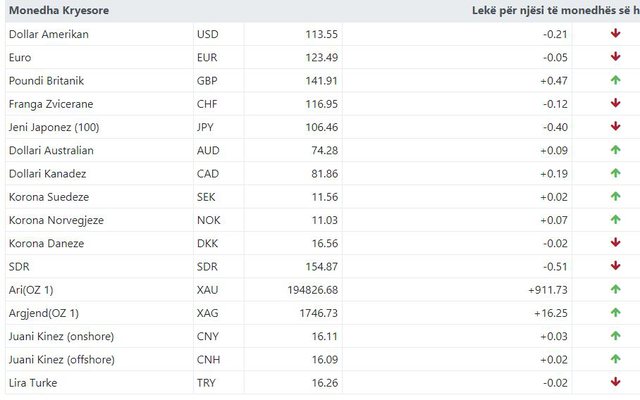
Task: Click the XAG currency code cell
Action: (x=208, y=313)
